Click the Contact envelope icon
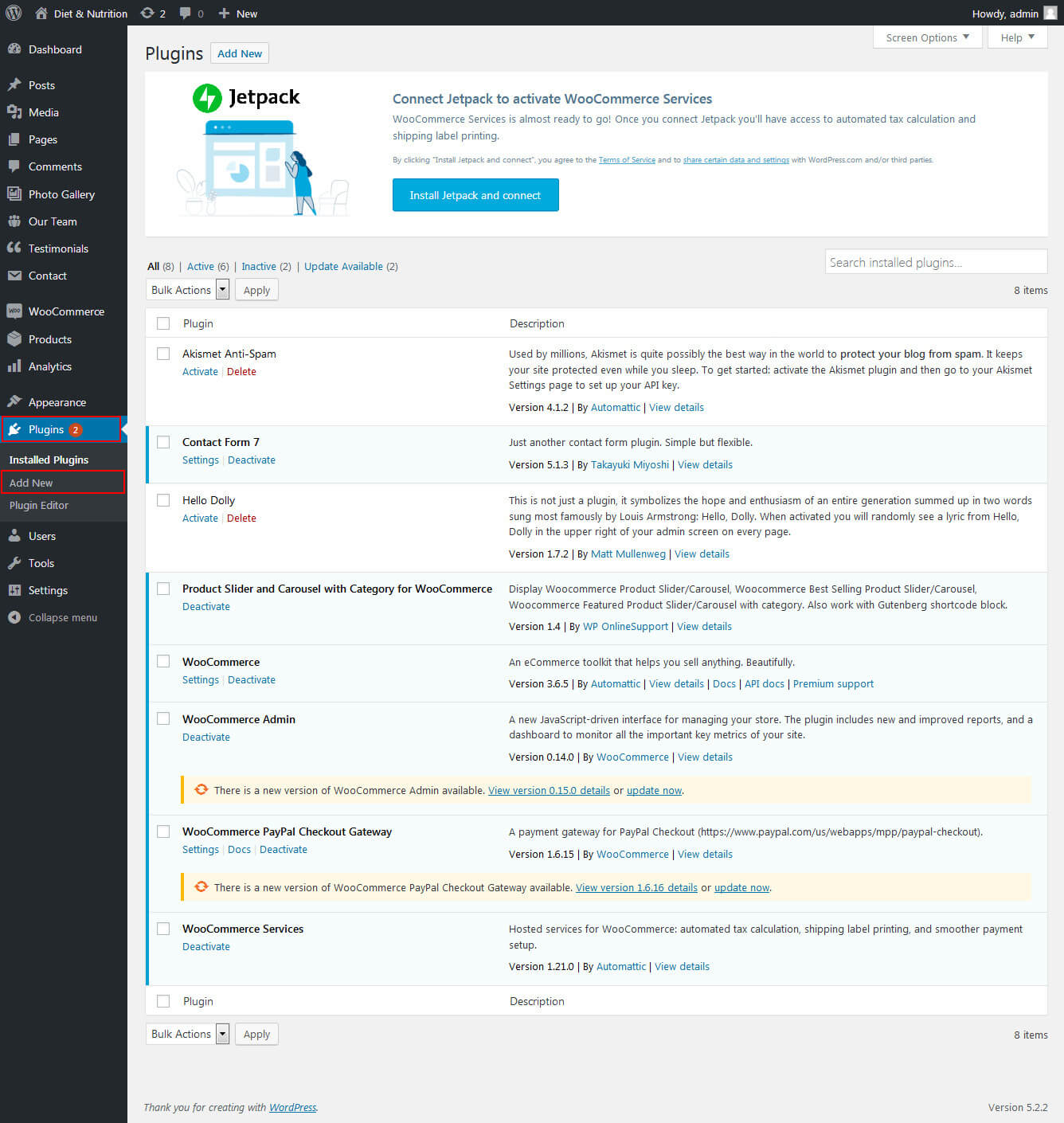The height and width of the screenshot is (1123, 1064). coord(14,275)
